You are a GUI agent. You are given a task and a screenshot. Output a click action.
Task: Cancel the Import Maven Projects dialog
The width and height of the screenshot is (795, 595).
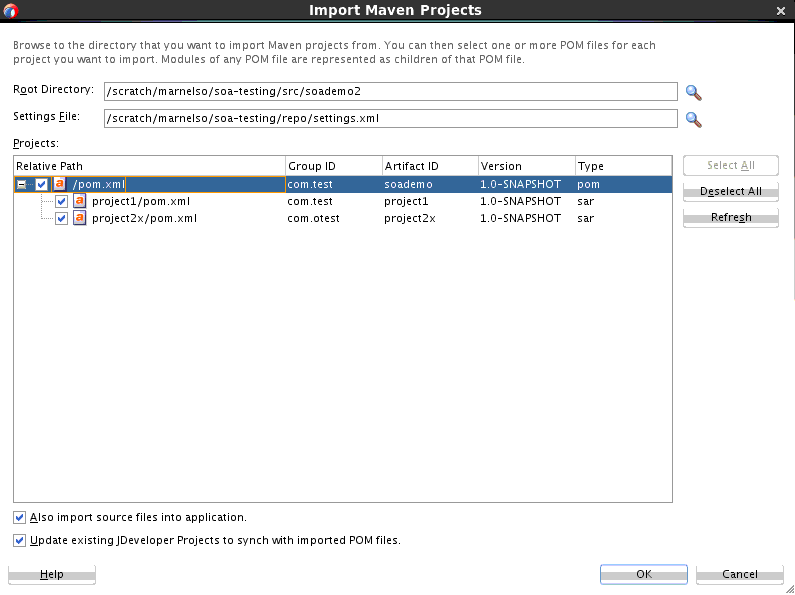click(740, 574)
